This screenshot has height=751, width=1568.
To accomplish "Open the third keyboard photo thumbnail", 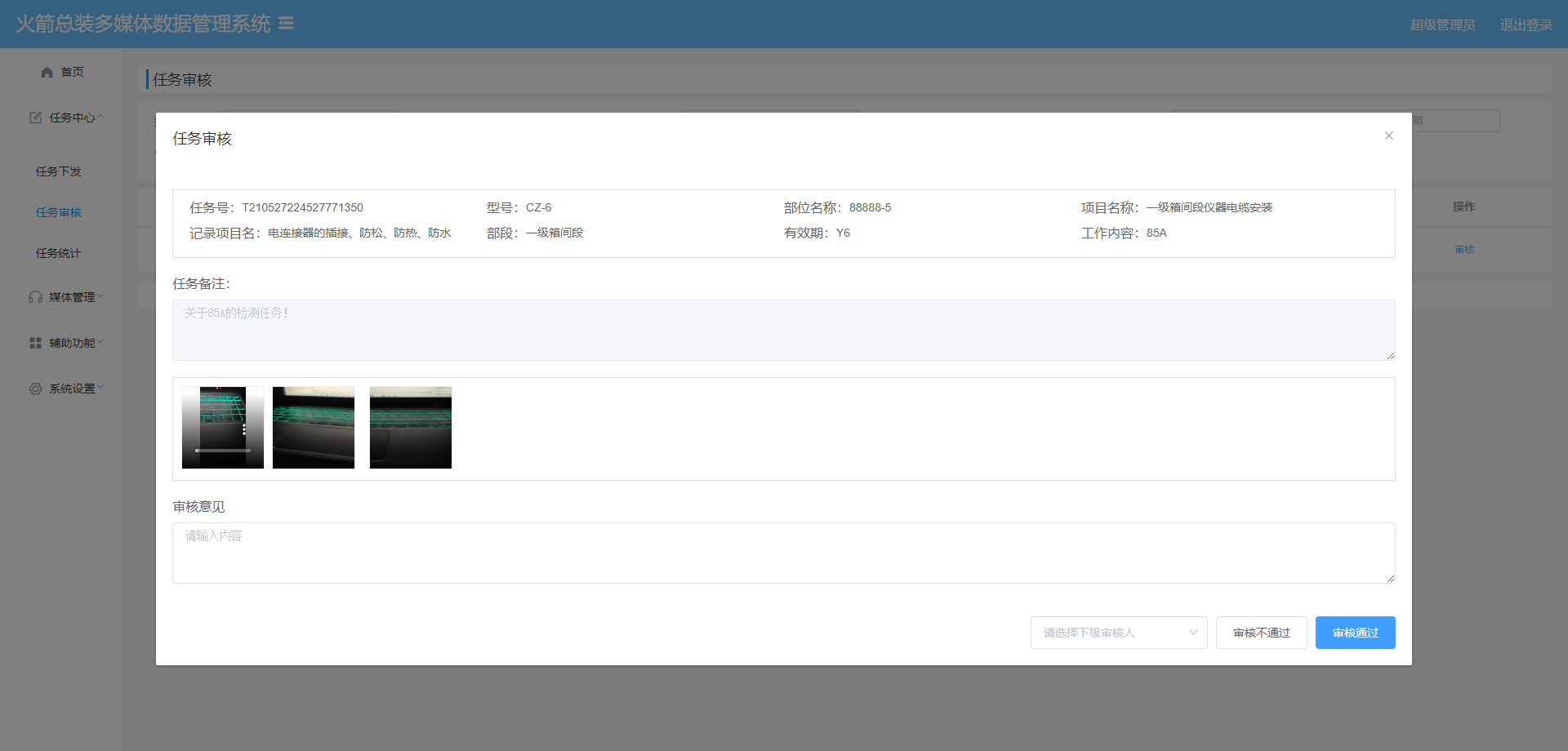I will [x=410, y=428].
